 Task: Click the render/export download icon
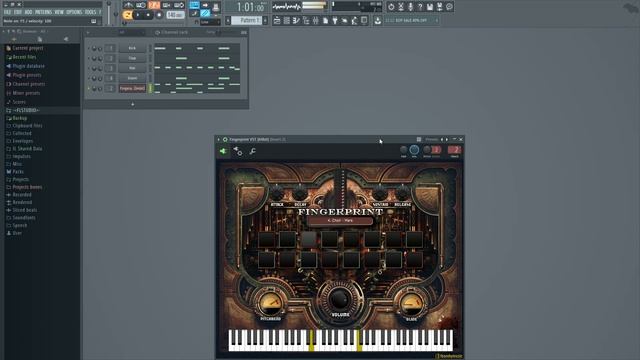click(x=378, y=20)
